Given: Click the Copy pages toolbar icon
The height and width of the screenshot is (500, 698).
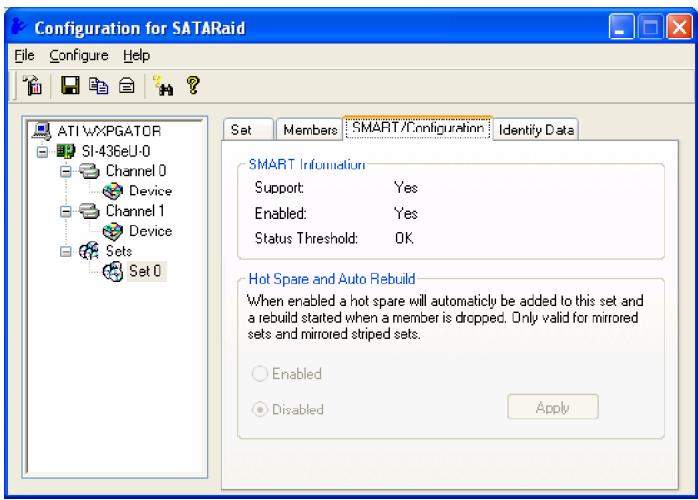Looking at the screenshot, I should point(98,85).
